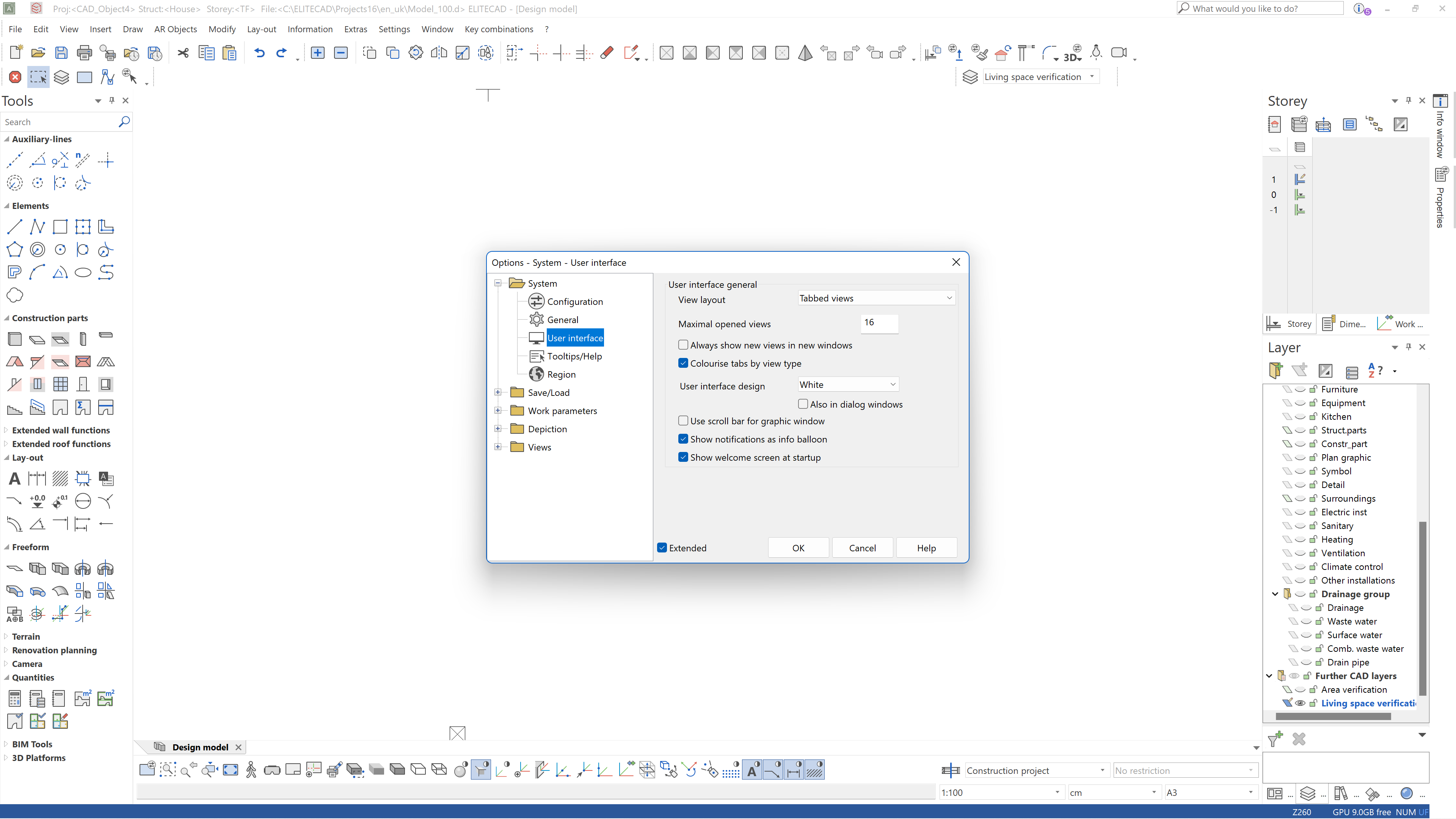
Task: Open the Settings menu
Action: [x=394, y=29]
